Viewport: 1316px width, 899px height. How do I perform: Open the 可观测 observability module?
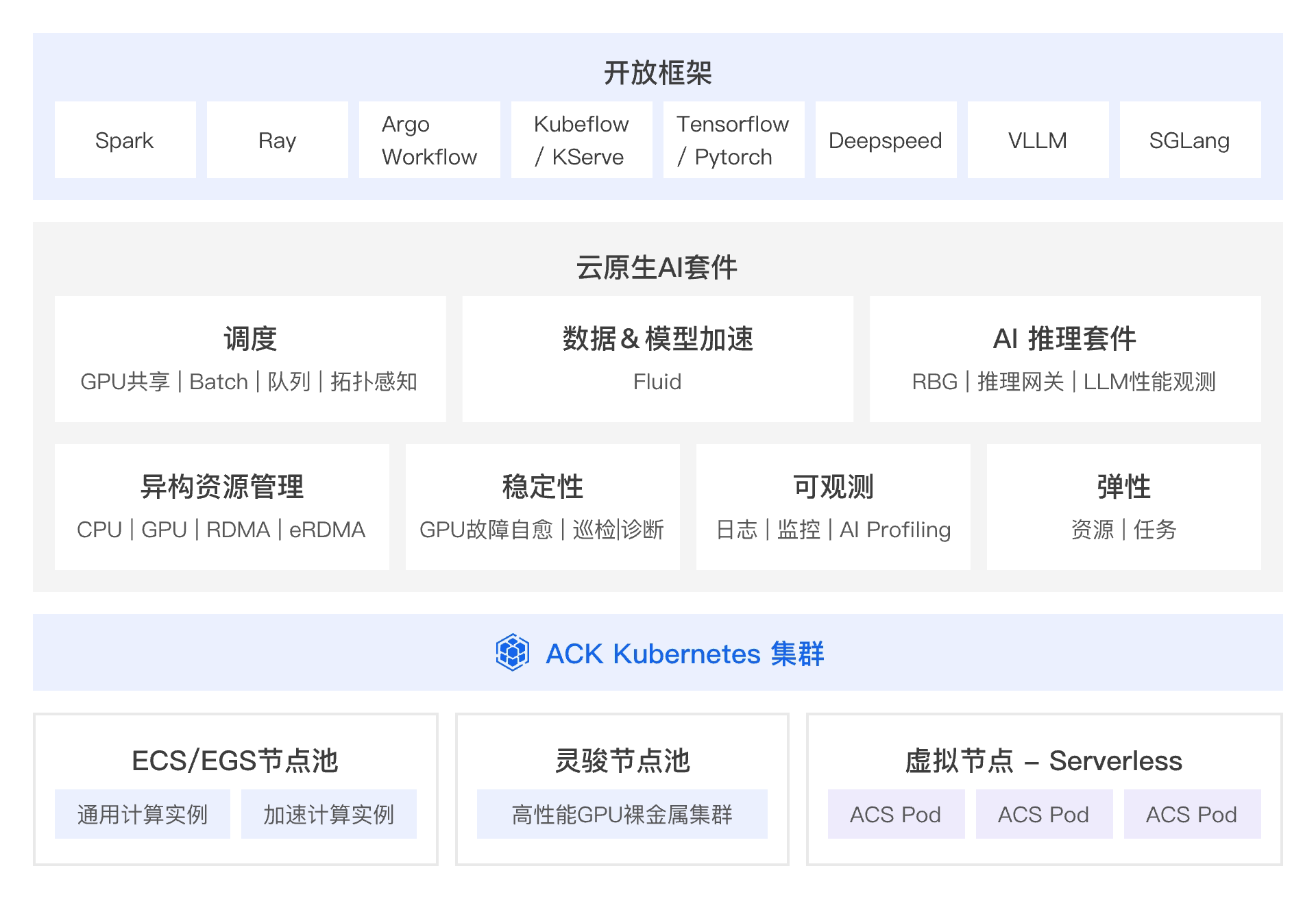point(833,506)
